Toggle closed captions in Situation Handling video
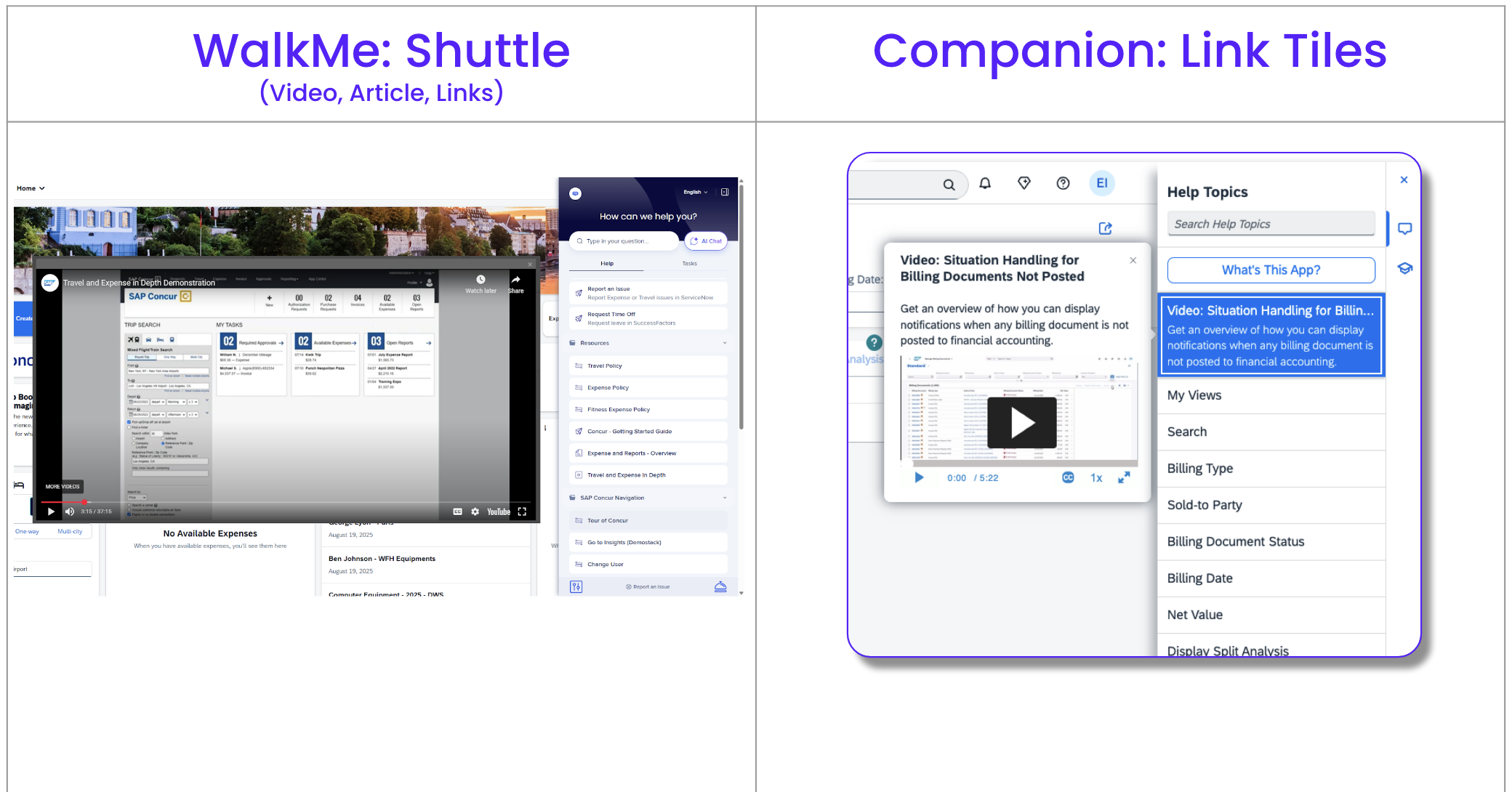Image resolution: width=1512 pixels, height=792 pixels. [1068, 478]
